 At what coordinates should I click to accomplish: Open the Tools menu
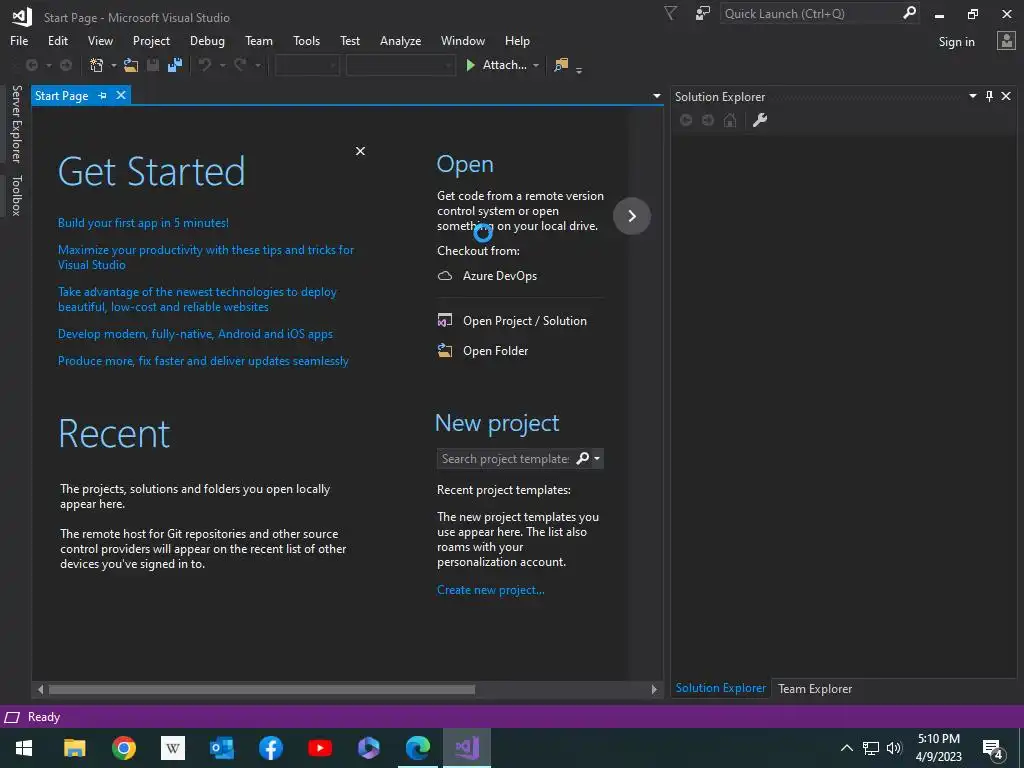tap(306, 40)
